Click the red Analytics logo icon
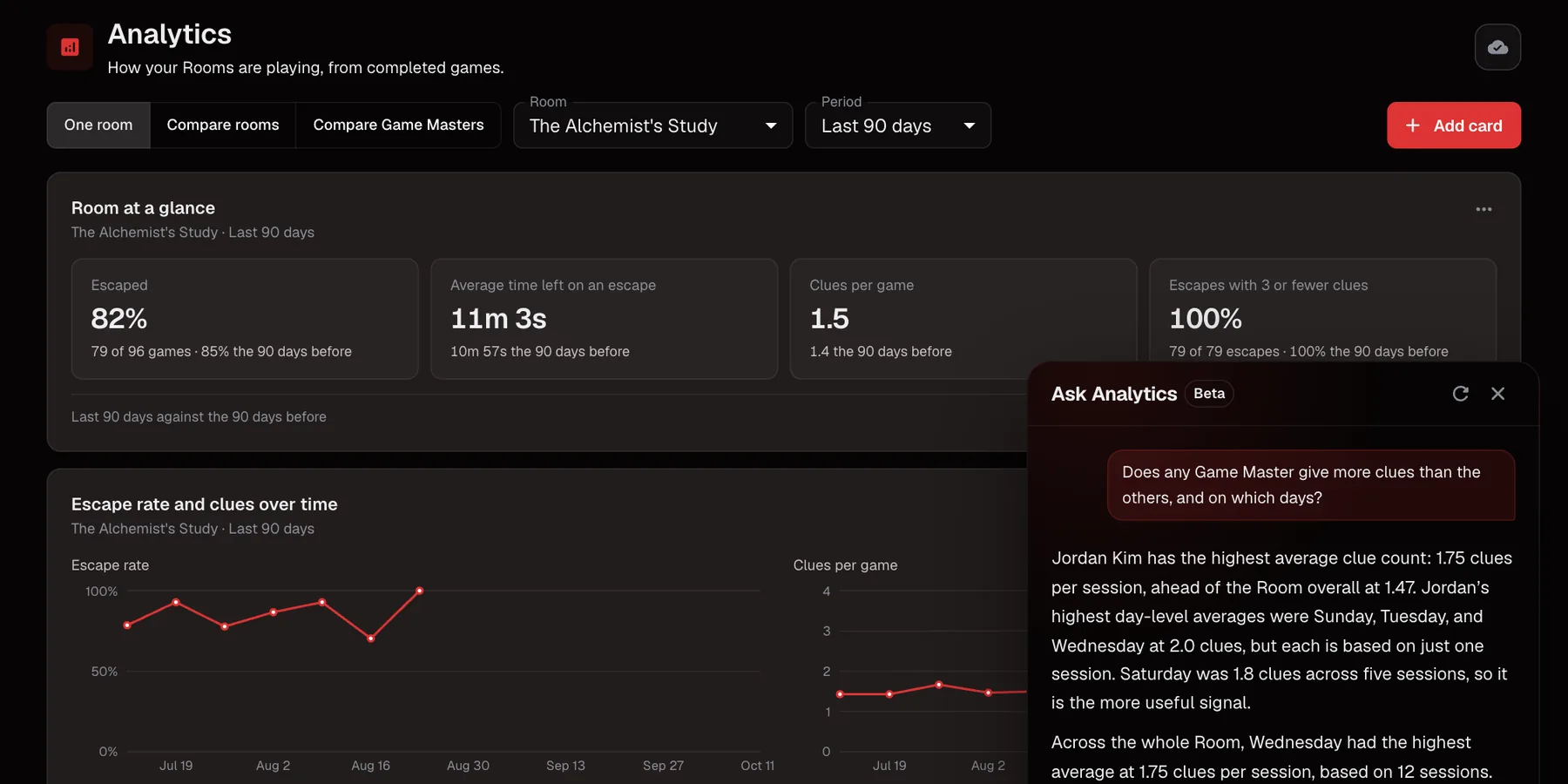Screen dimensions: 1568x784 (70, 47)
